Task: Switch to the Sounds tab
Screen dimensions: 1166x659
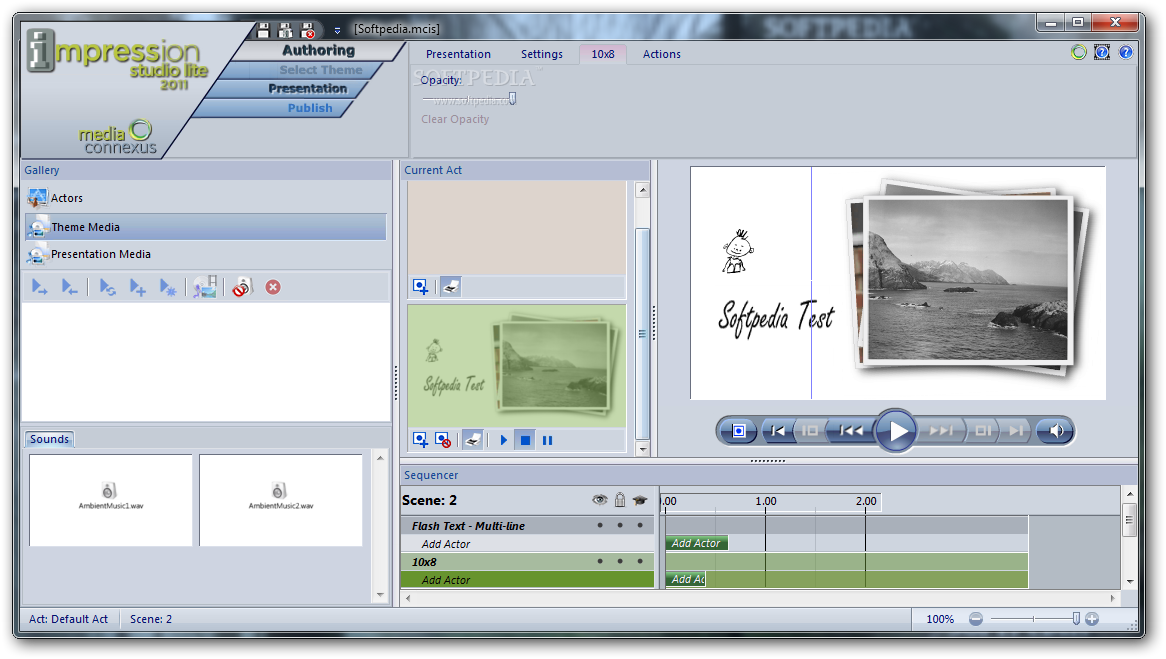Action: [50, 439]
